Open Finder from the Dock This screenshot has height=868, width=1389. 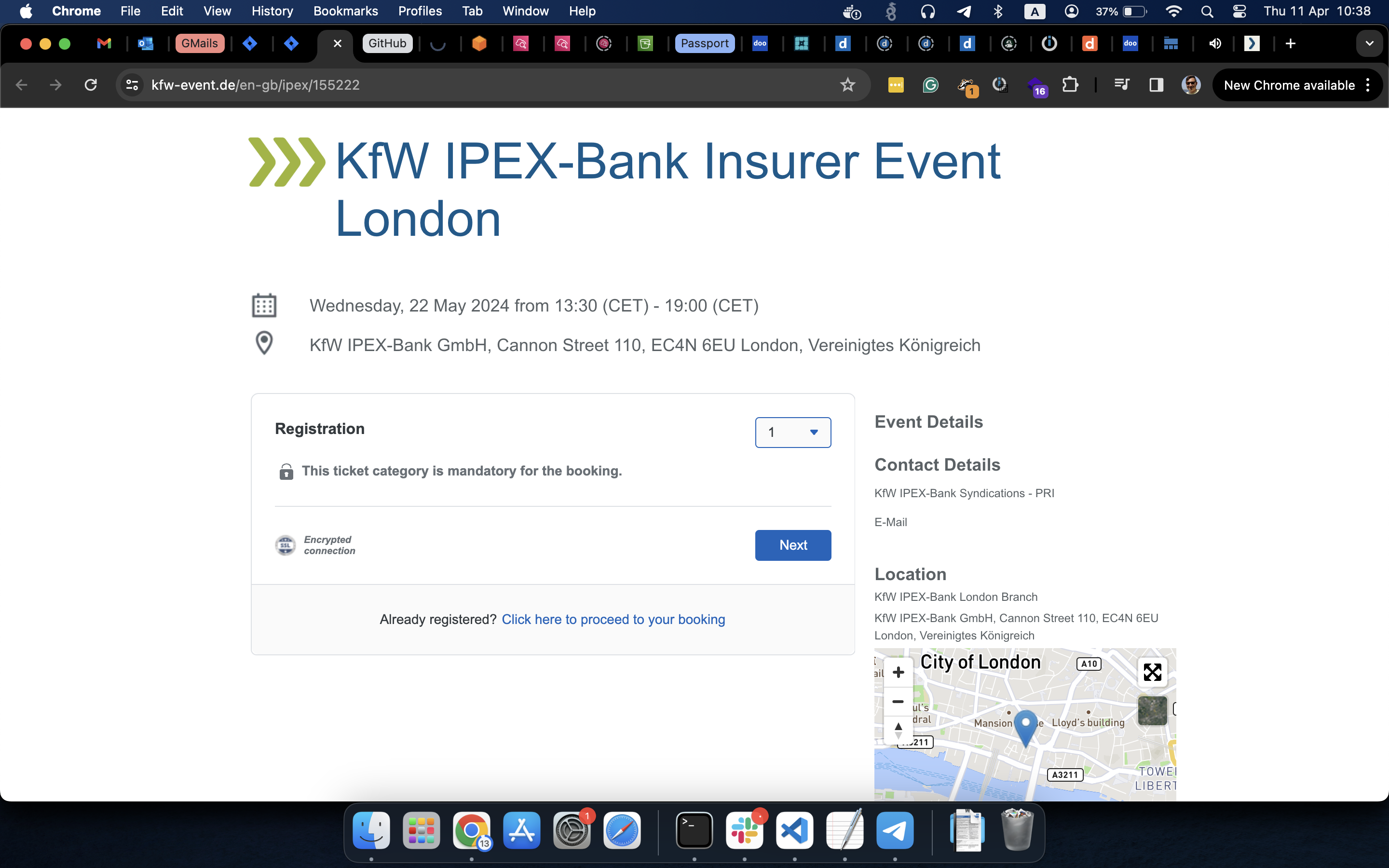click(x=371, y=830)
